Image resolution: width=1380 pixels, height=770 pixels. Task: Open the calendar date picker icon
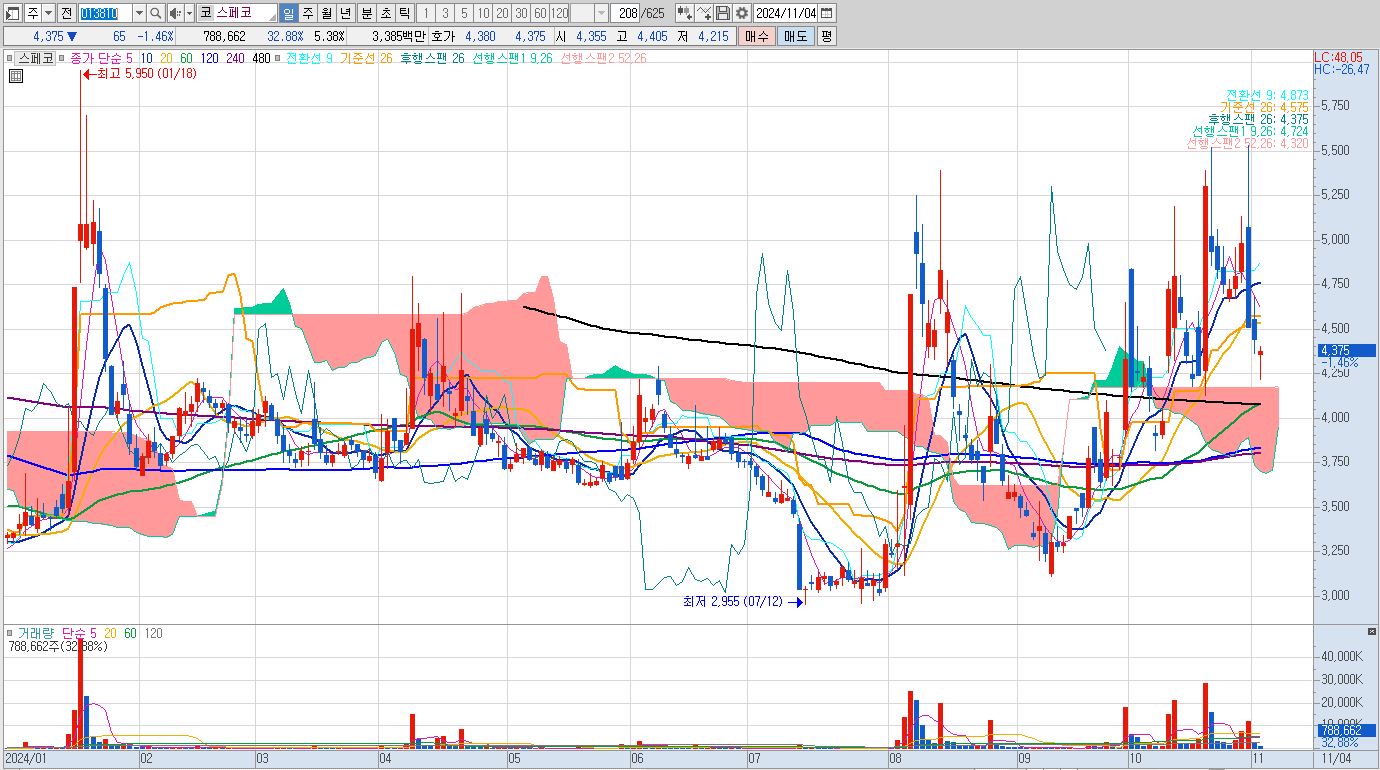pyautogui.click(x=826, y=13)
